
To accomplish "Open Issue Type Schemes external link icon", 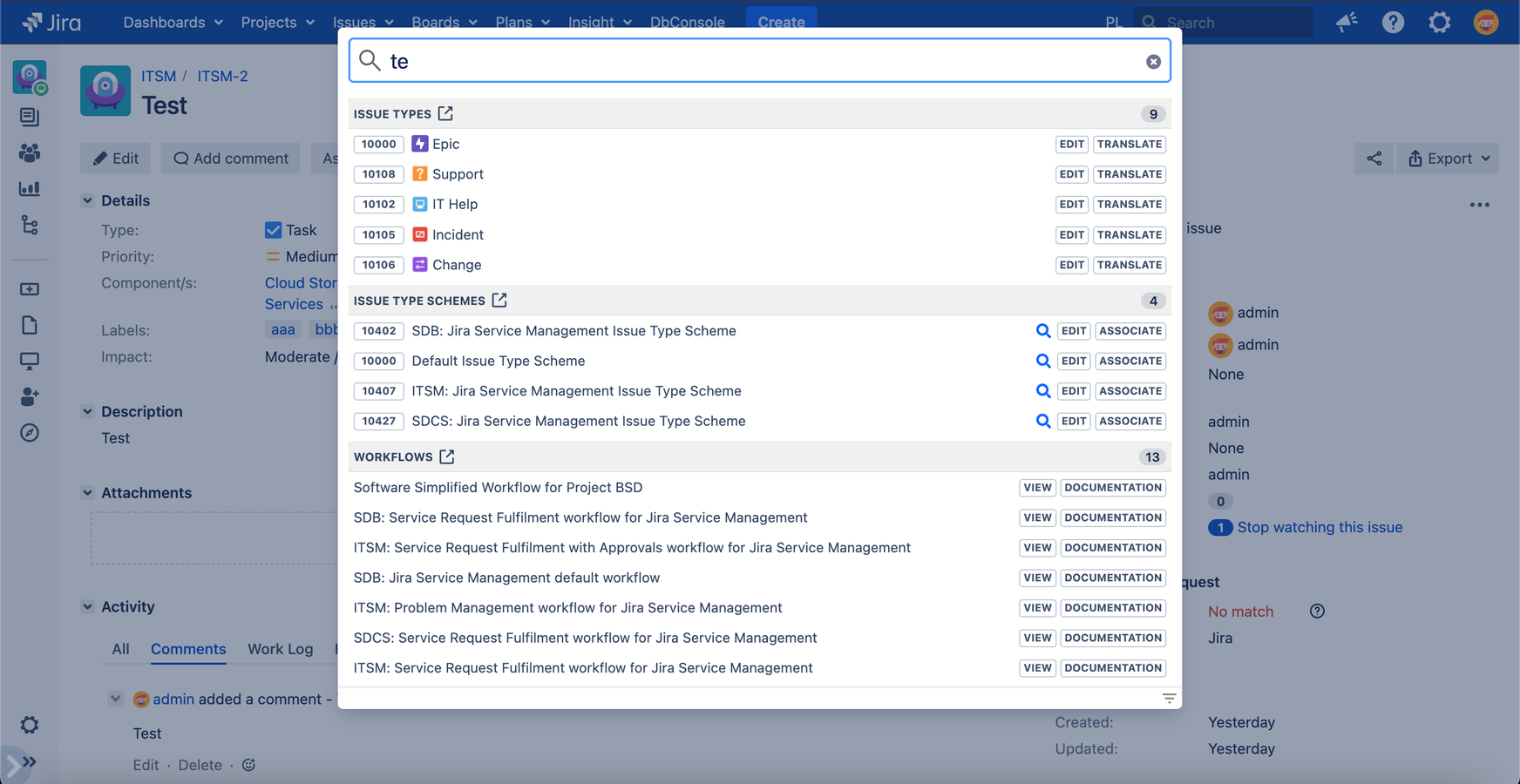I will tap(499, 301).
